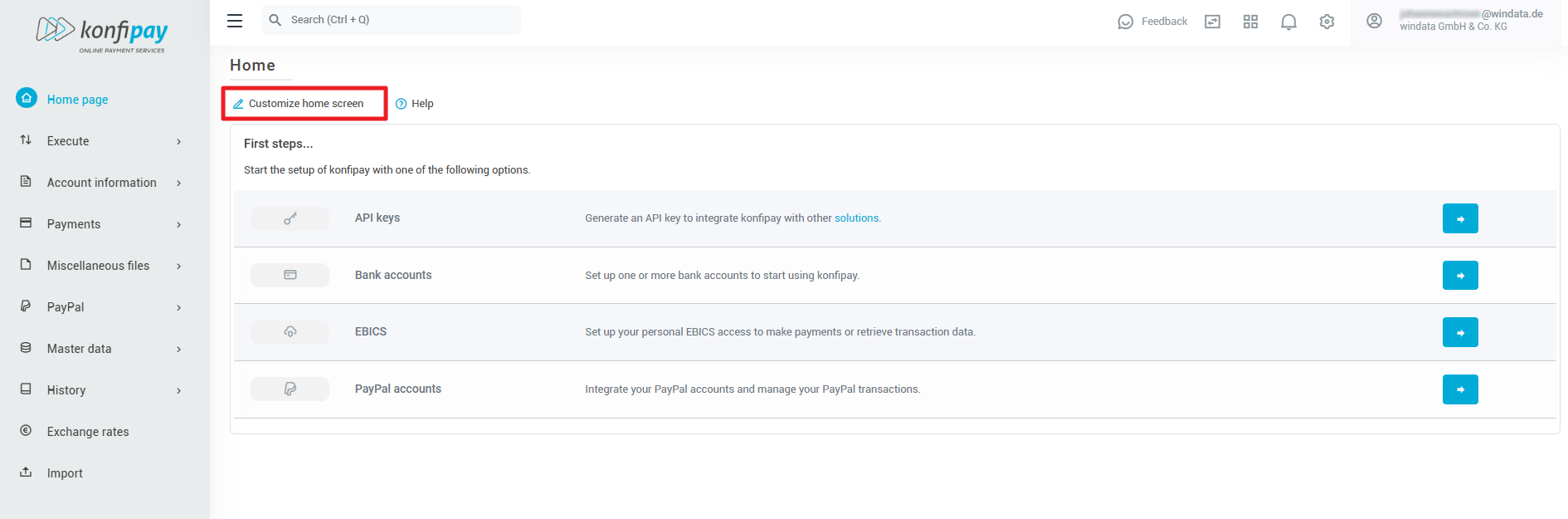Open the transfer icon next to Feedback
This screenshot has height=519, width=1568.
click(1212, 22)
